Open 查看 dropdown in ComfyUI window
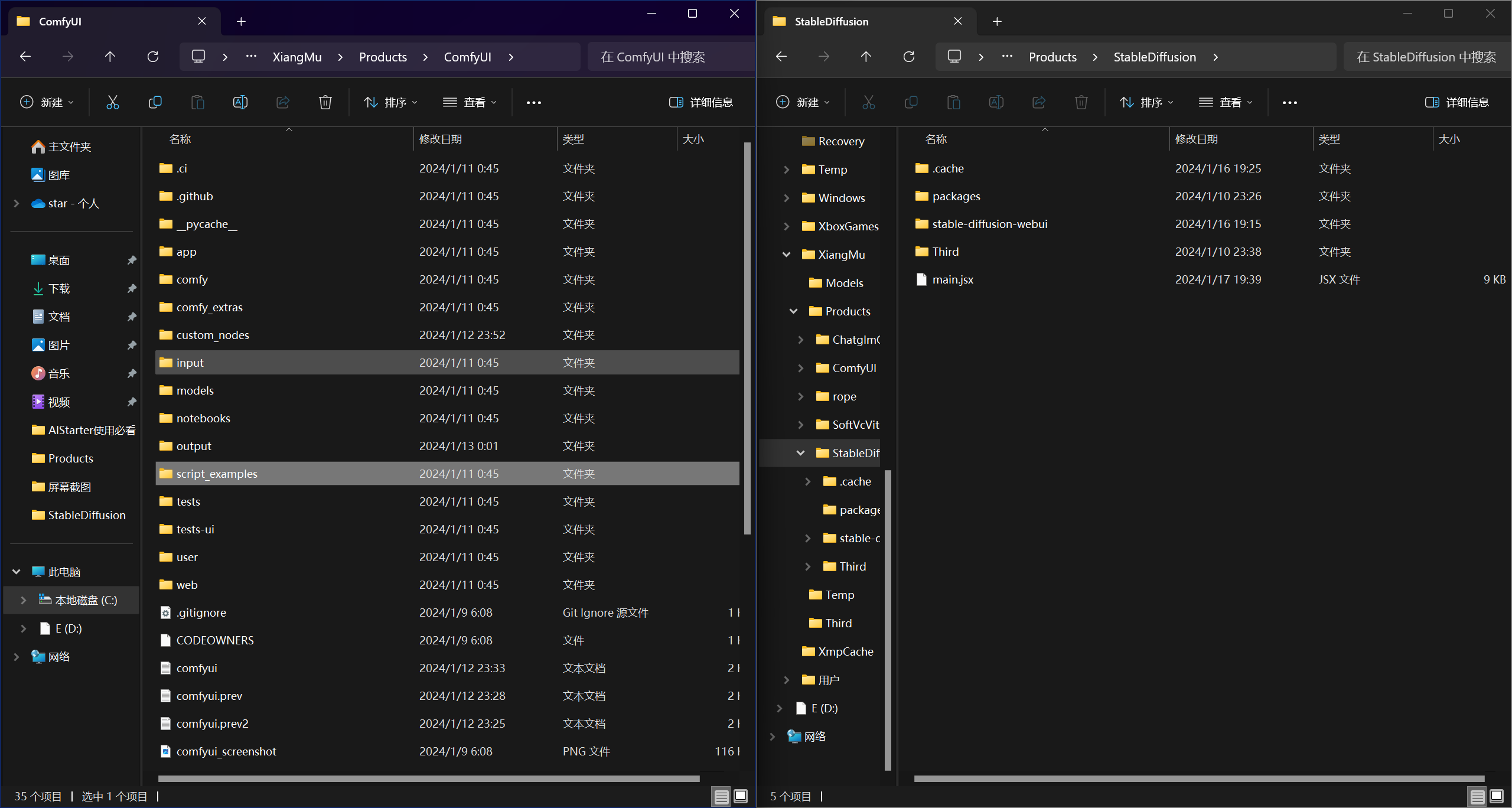This screenshot has width=1512, height=808. tap(470, 102)
